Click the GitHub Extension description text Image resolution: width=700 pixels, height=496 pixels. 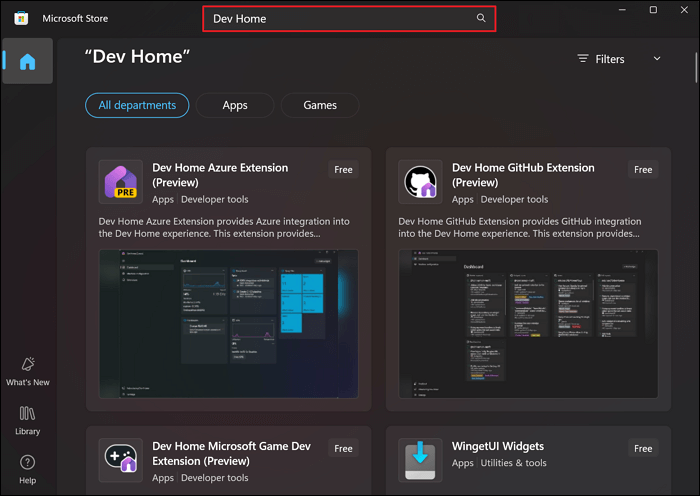point(520,228)
